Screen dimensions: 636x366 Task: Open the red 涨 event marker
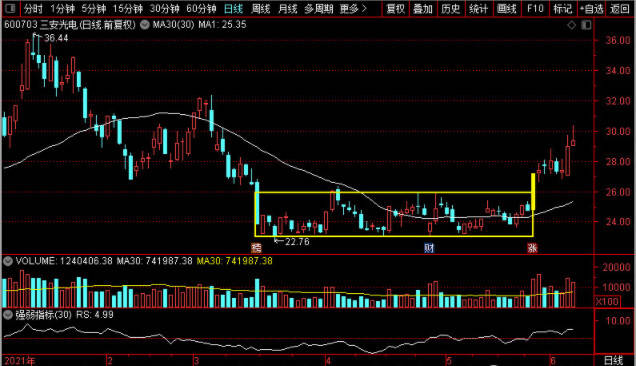(532, 248)
